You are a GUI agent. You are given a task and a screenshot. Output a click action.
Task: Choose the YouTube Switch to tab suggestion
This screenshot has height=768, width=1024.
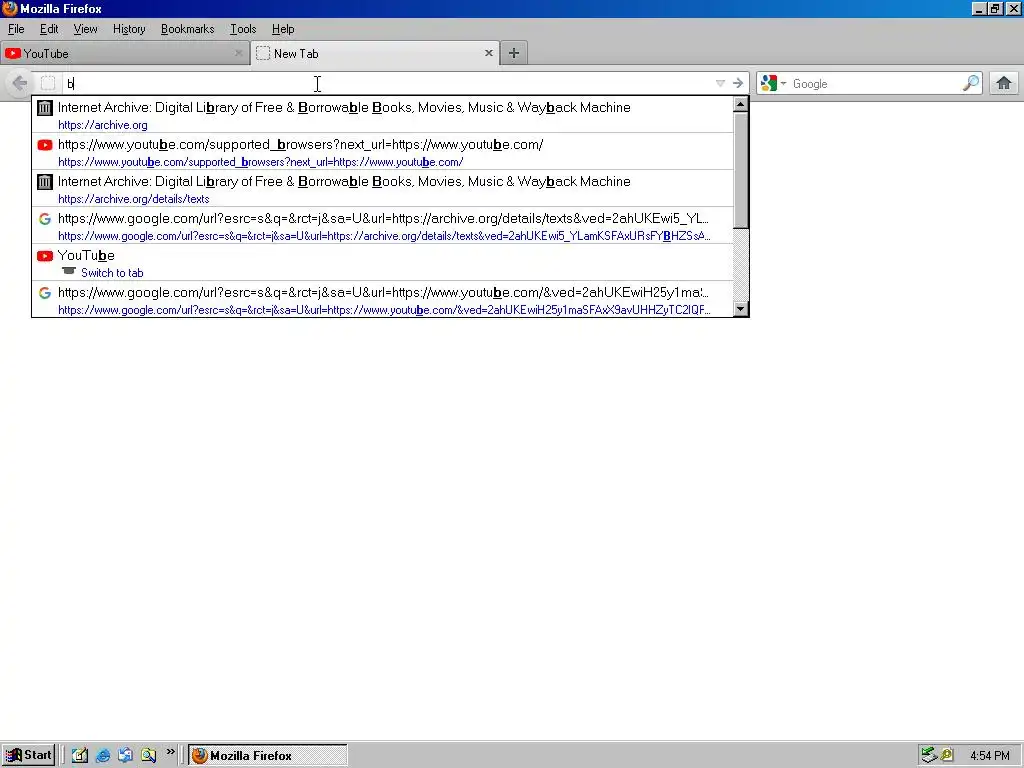point(383,263)
